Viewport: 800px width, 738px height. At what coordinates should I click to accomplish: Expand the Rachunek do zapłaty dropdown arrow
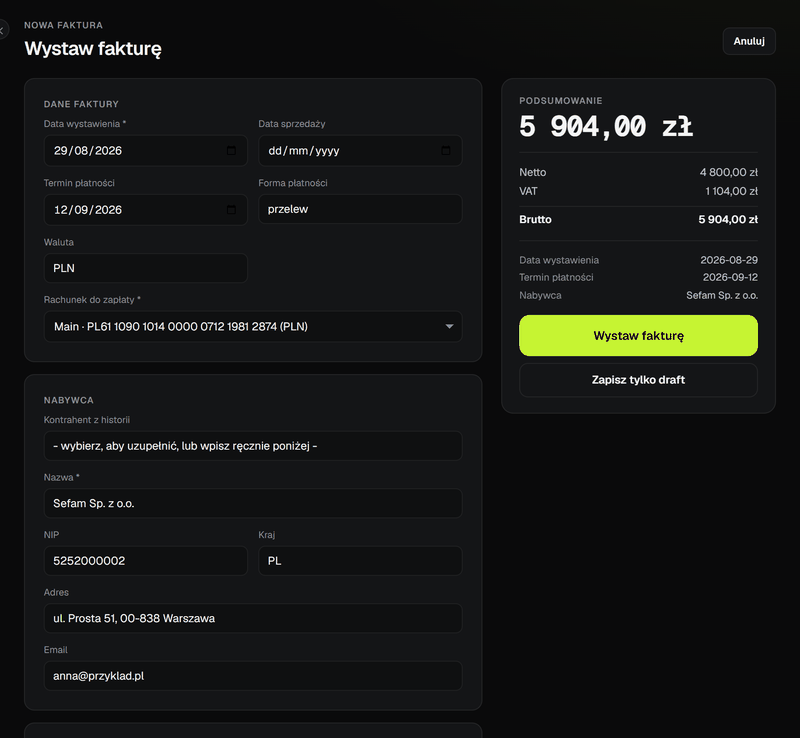(x=449, y=327)
